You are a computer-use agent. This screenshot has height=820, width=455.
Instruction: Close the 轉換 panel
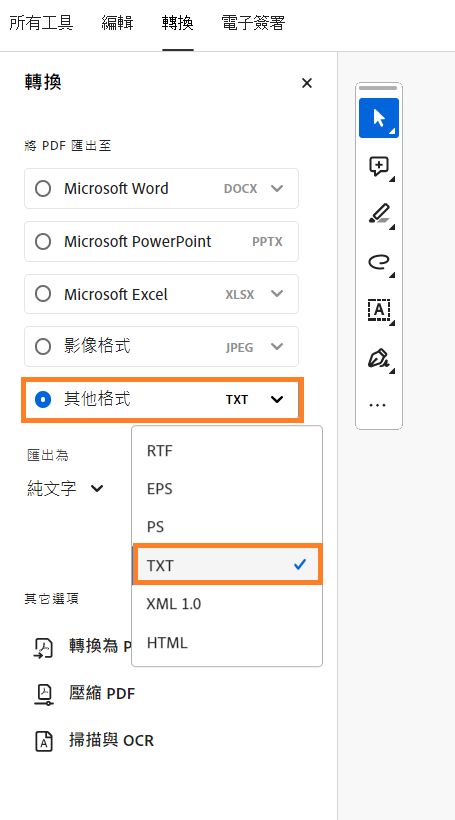[x=307, y=83]
